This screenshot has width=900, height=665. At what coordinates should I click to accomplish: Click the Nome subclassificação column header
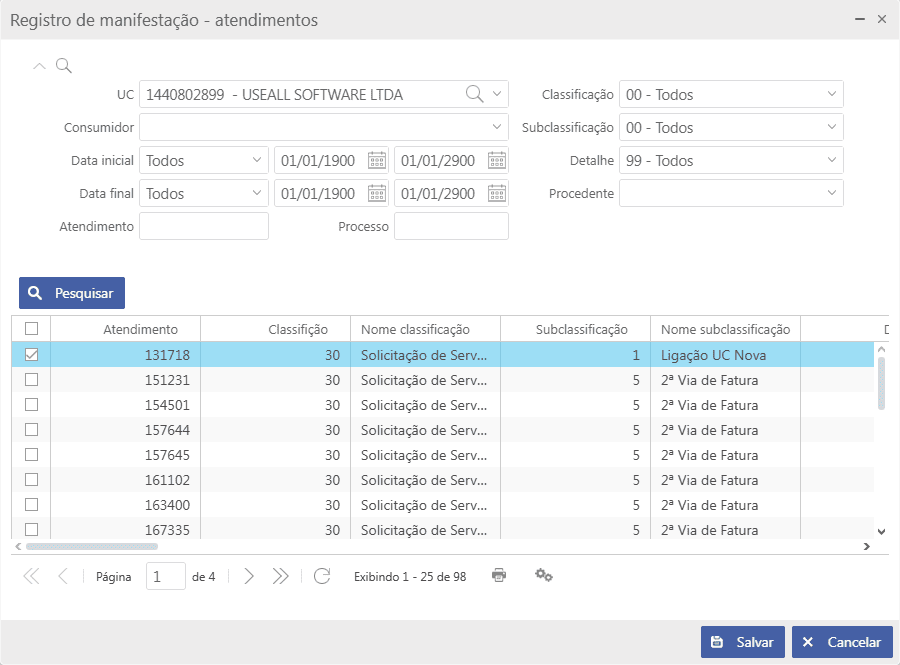725,329
